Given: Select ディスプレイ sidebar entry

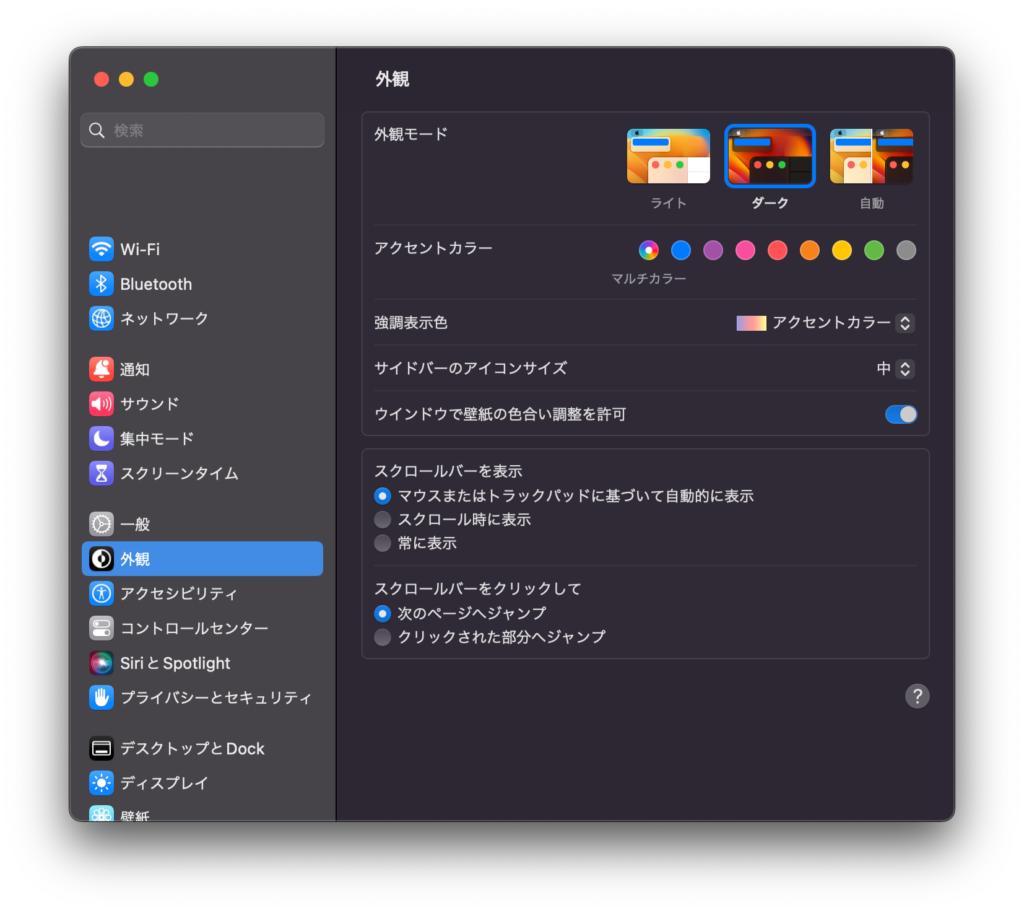Looking at the screenshot, I should 164,783.
